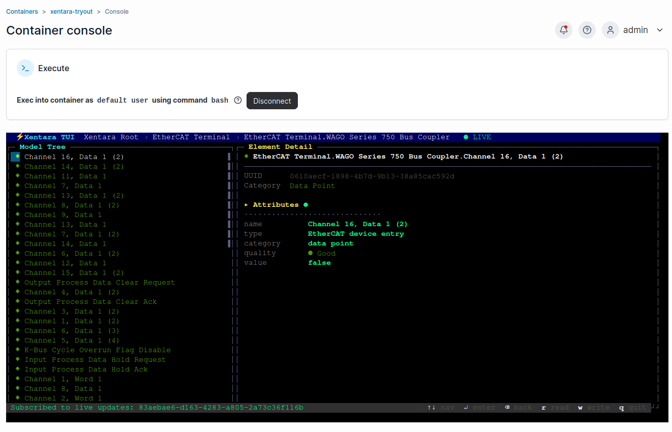
Task: Select Output Process Data Clear Request row
Action: coord(99,282)
